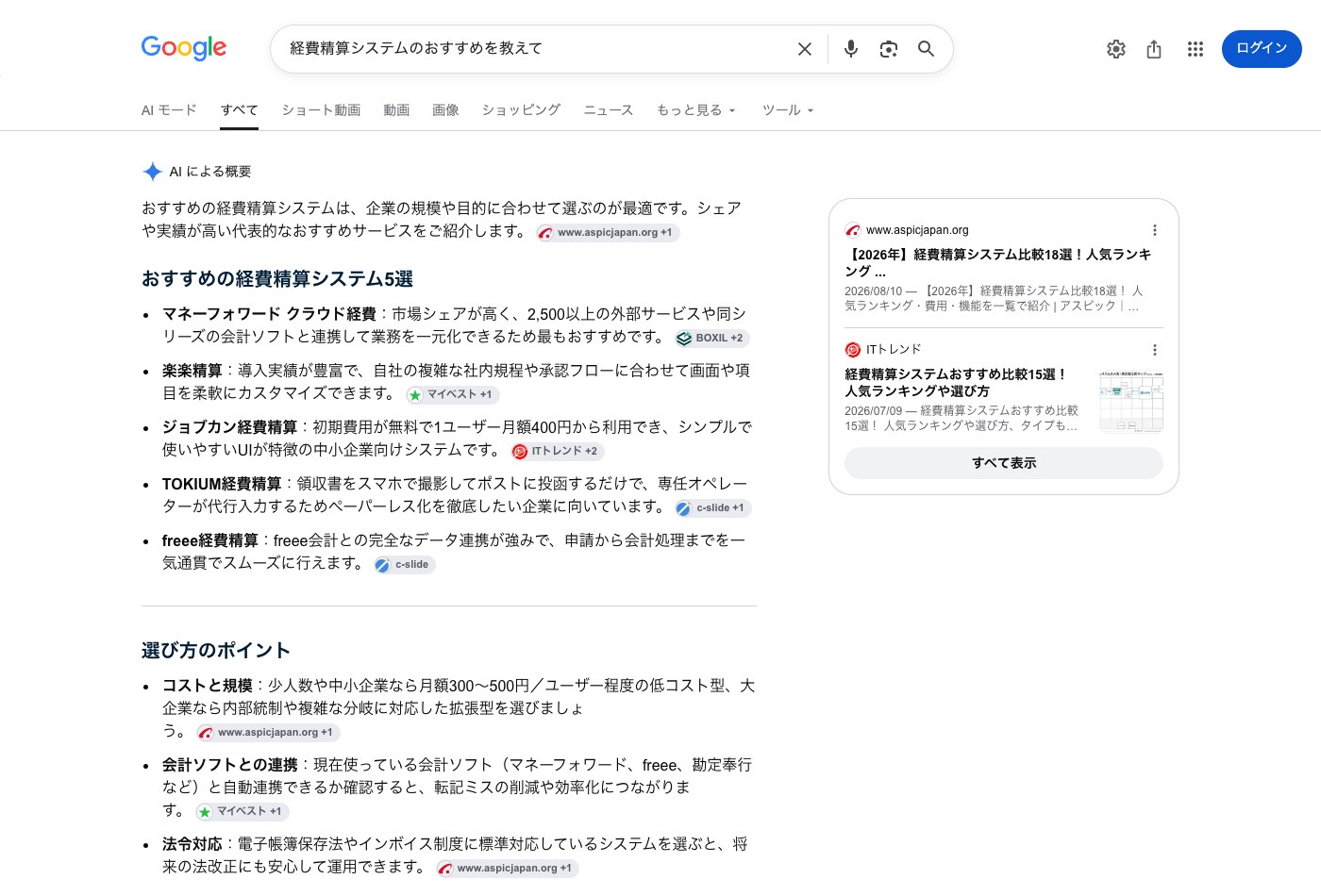Clear the search box with X icon
The image size is (1321, 896).
click(805, 49)
